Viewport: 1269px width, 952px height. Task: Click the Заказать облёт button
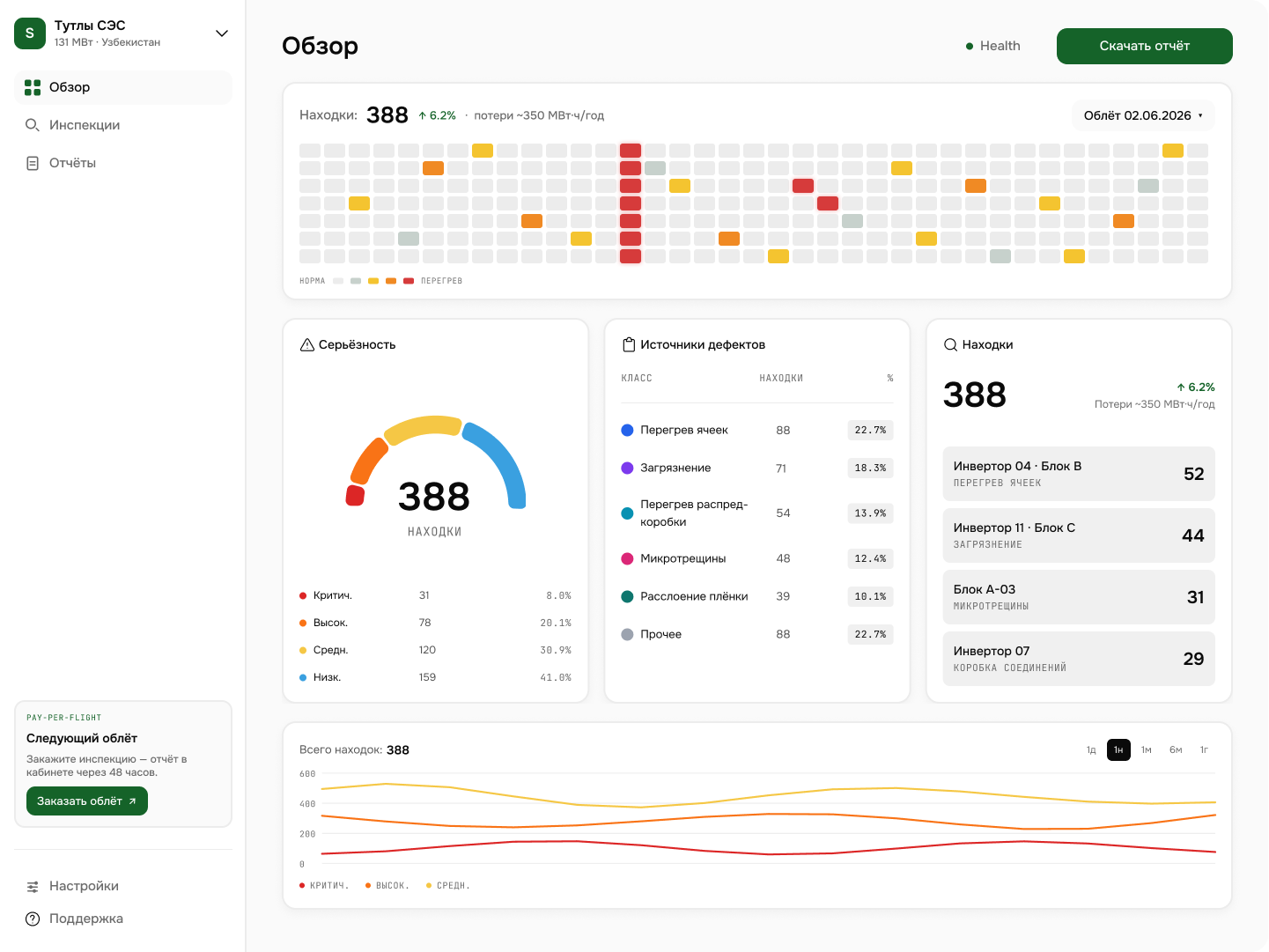coord(87,801)
